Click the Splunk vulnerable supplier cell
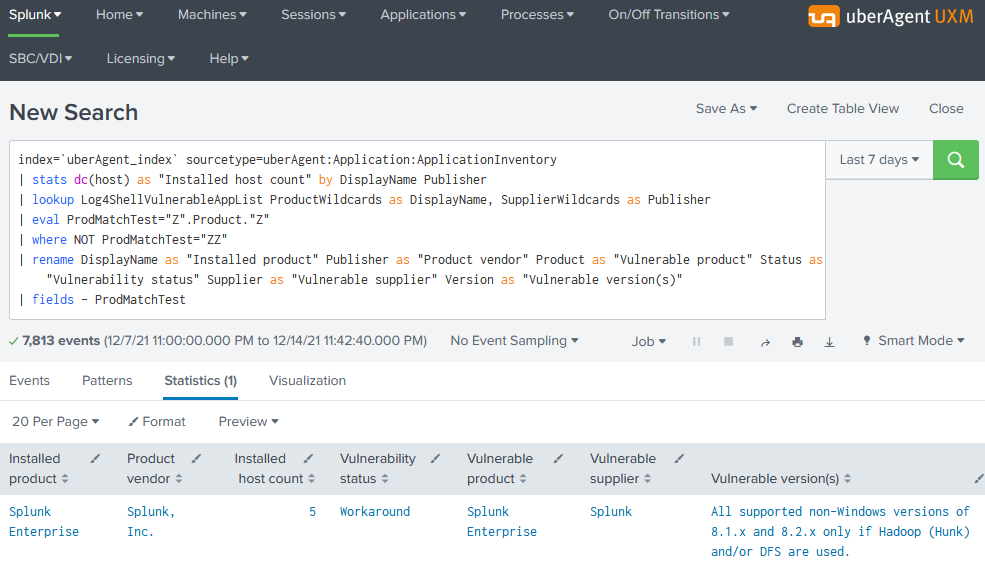The width and height of the screenshot is (985, 565). coord(611,512)
